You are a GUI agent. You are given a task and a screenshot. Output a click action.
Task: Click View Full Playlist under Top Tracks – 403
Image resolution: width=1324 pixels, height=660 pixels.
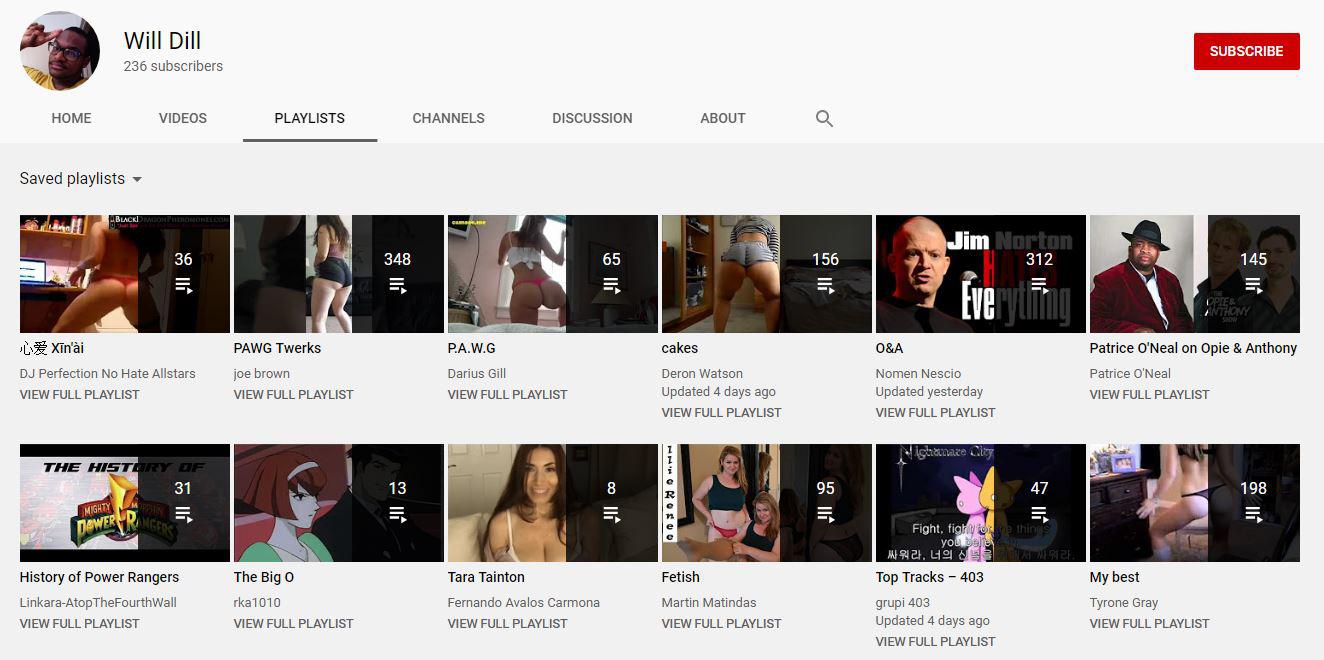[936, 642]
